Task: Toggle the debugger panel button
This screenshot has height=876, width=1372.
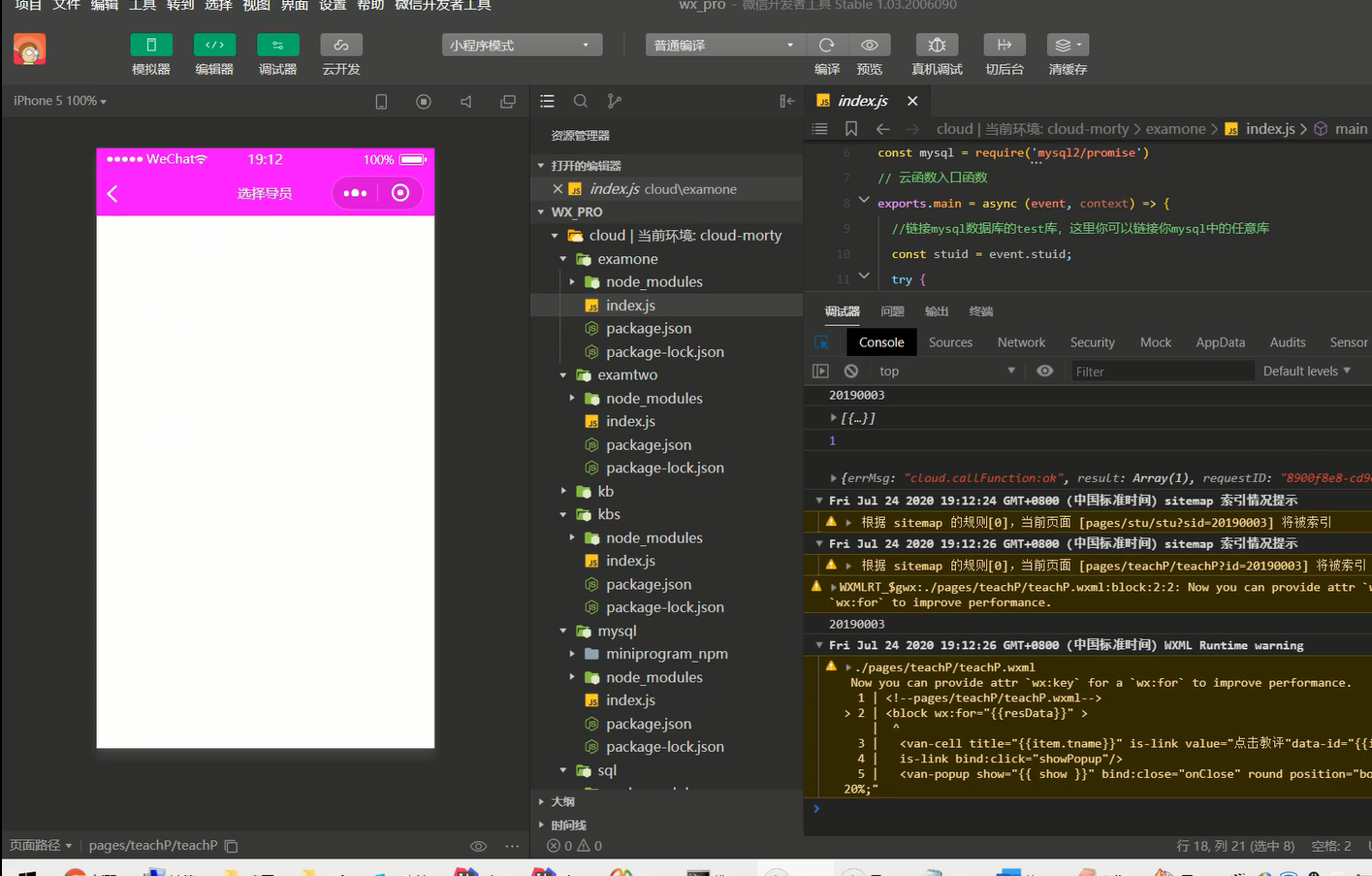Action: tap(277, 46)
